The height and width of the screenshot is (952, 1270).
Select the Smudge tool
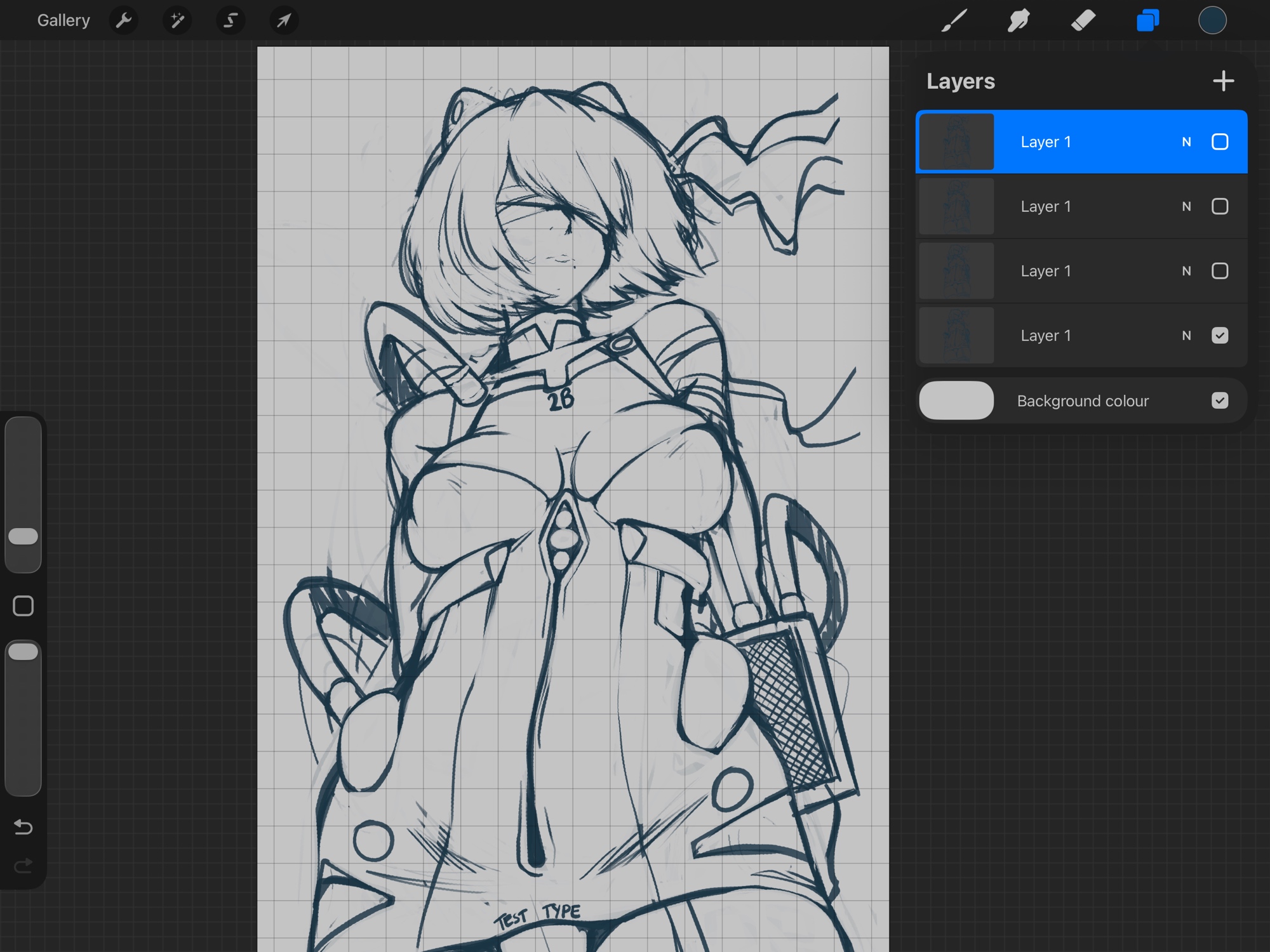(1019, 20)
